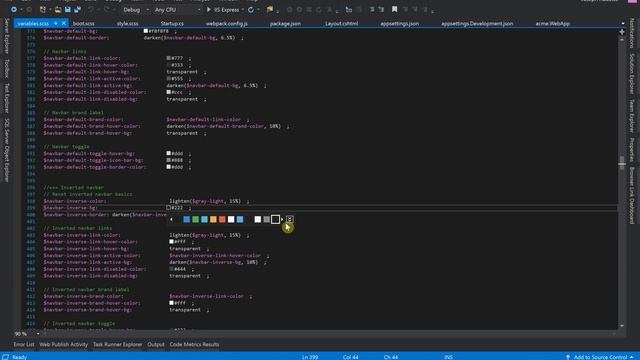
Task: Click the editor scroll down arrow
Action: click(622, 326)
